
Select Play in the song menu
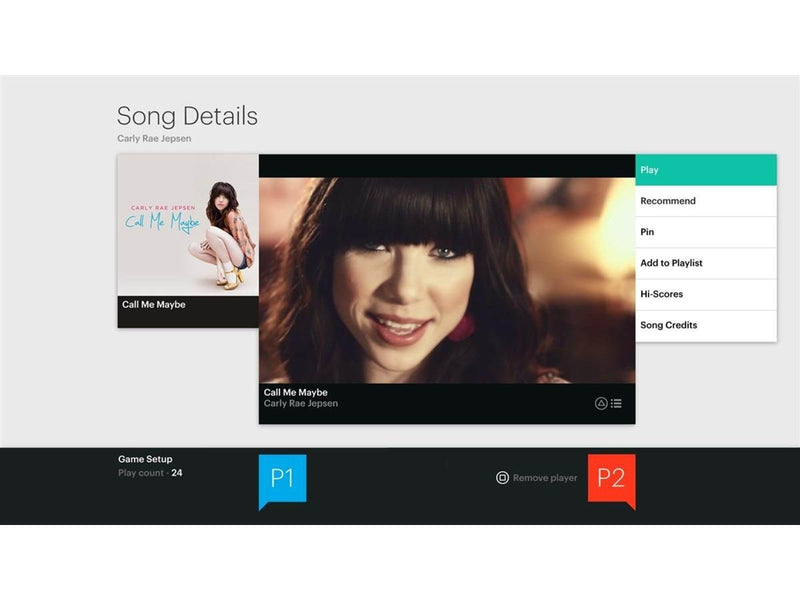[706, 170]
